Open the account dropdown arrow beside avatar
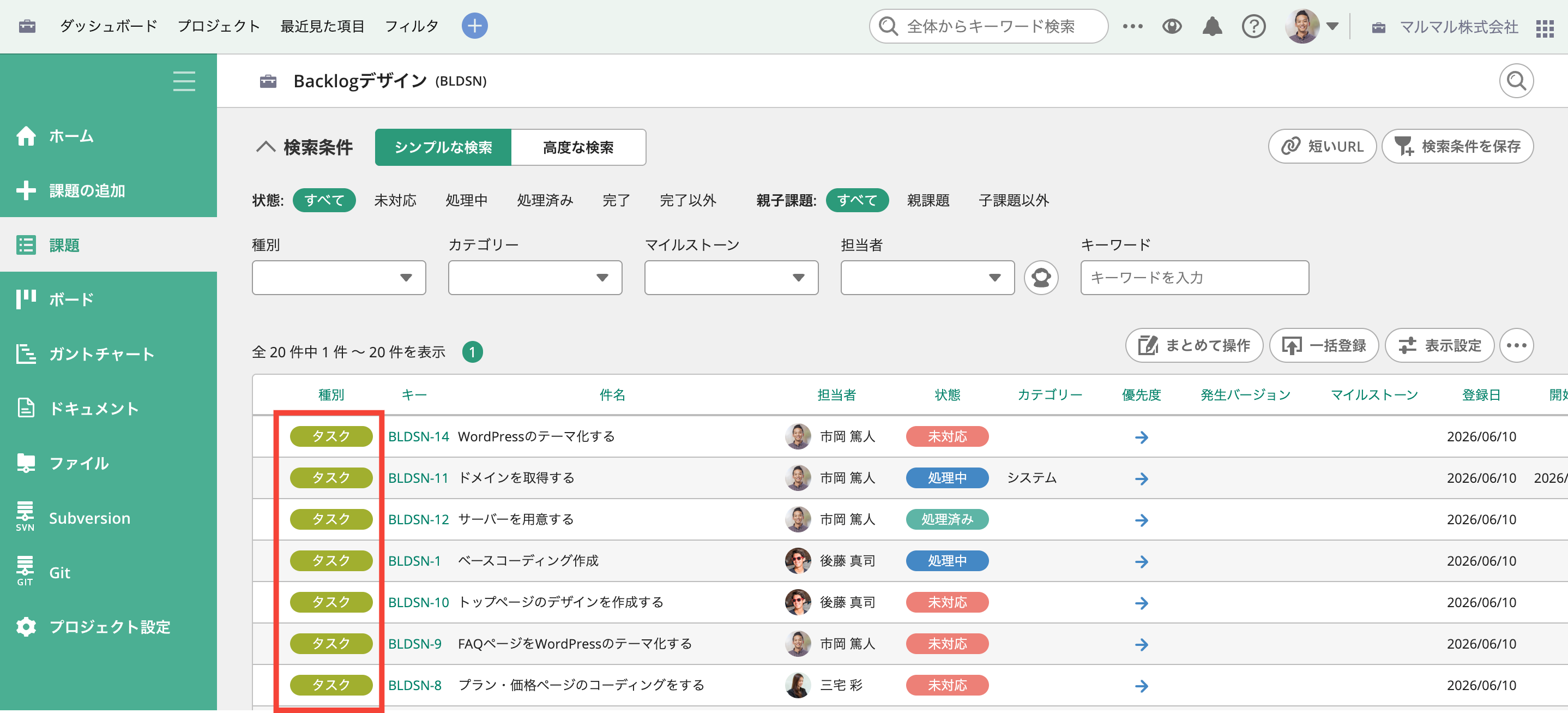The image size is (1568, 713). coord(1332,26)
